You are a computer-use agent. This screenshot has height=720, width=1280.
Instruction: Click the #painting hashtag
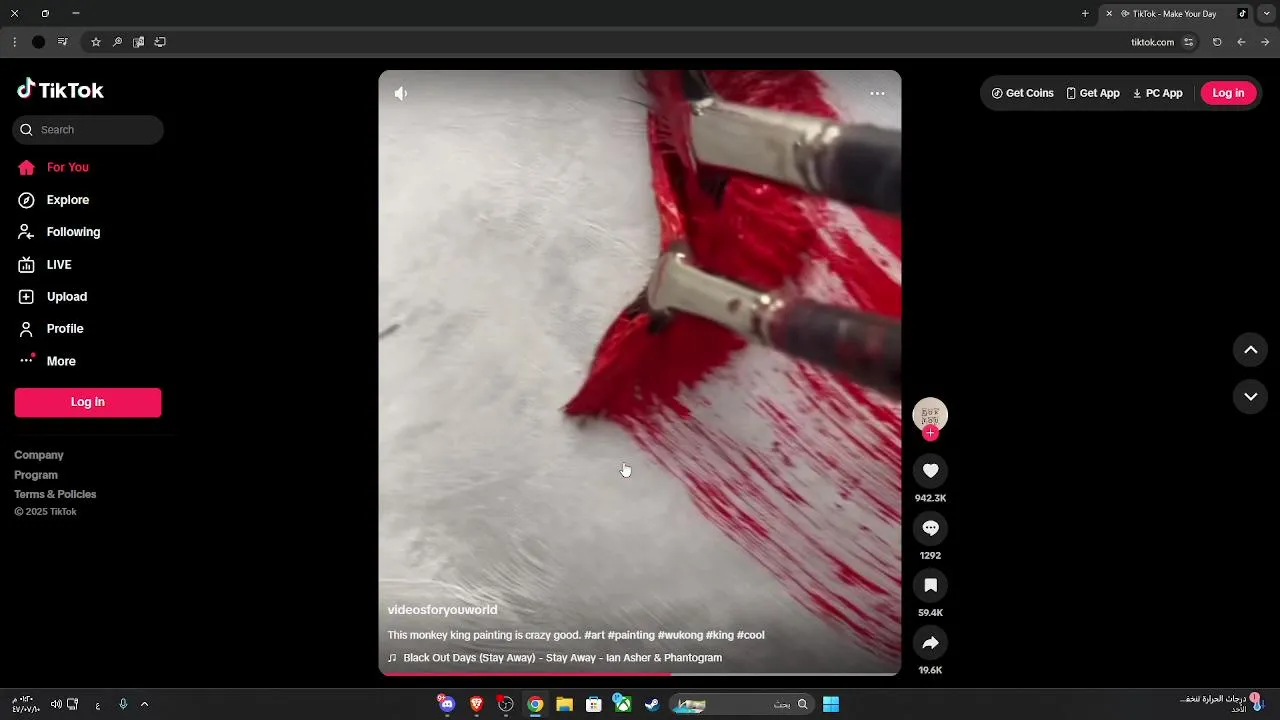[631, 635]
